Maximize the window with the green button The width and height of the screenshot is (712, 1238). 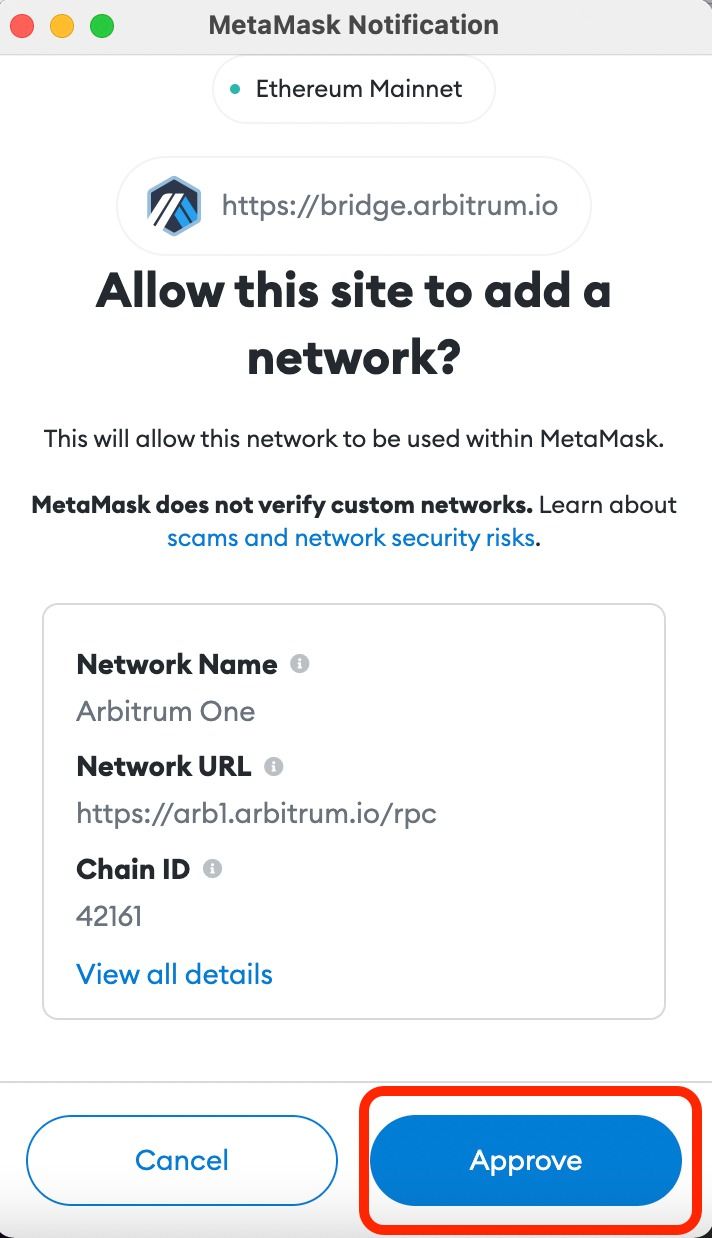[102, 26]
